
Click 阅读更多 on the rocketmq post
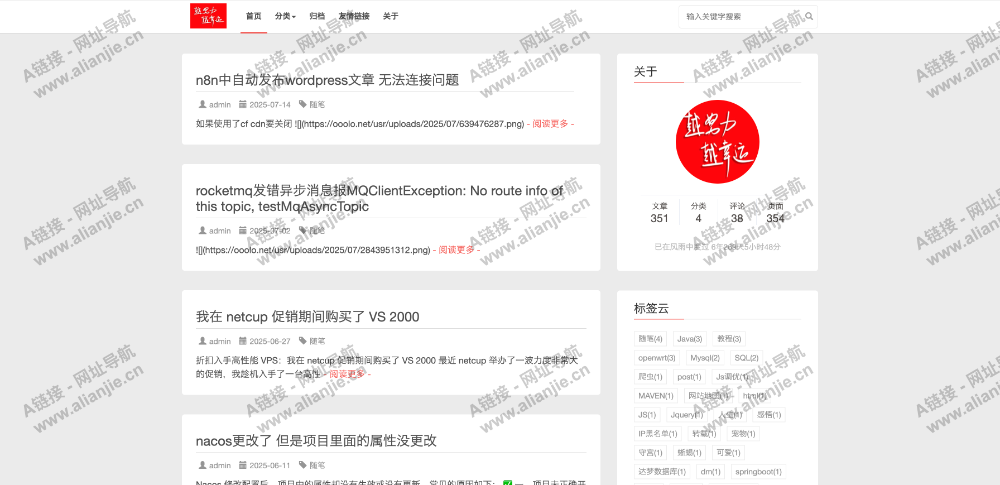[x=457, y=250]
